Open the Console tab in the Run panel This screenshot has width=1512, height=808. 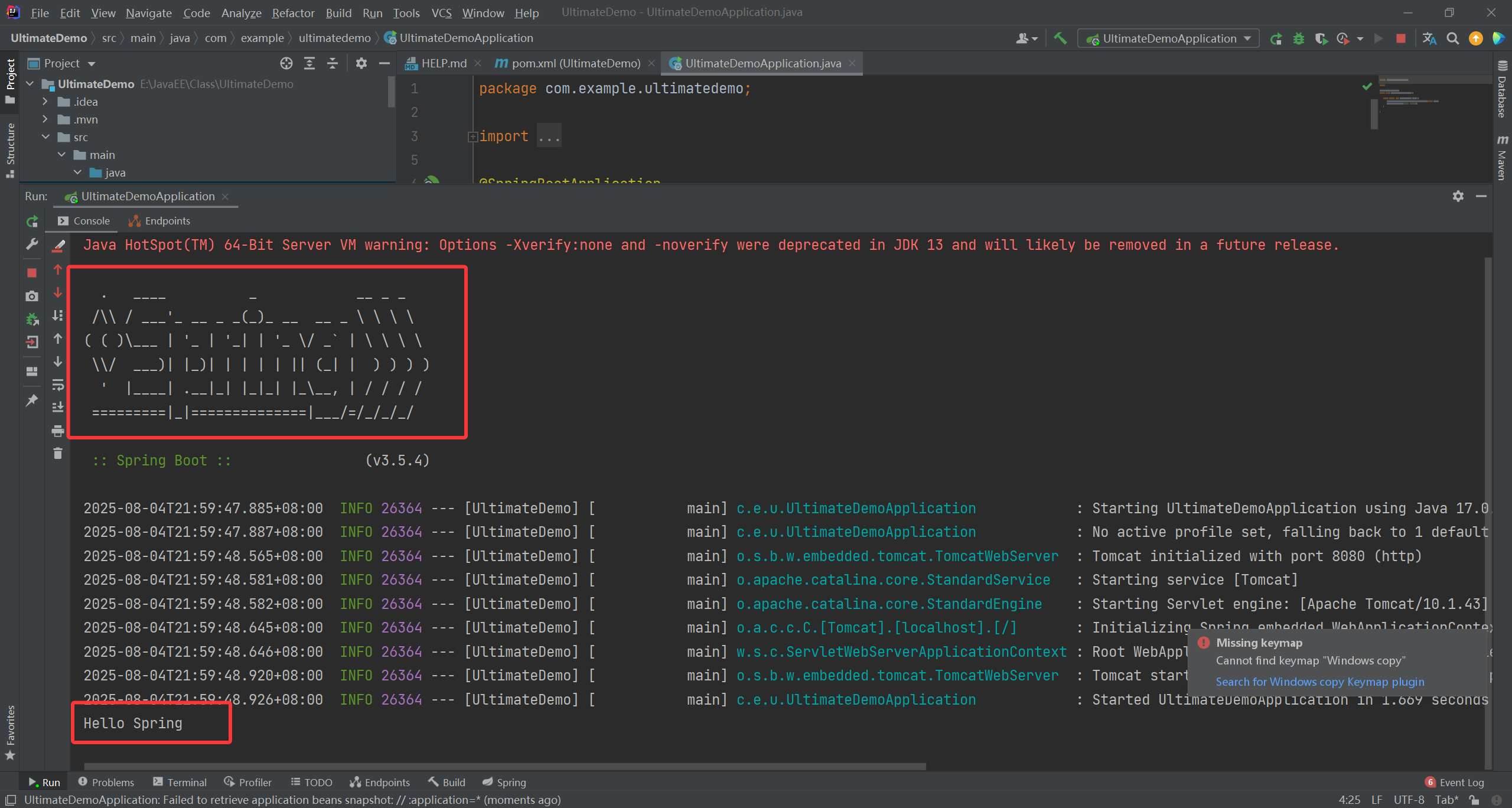pos(84,221)
